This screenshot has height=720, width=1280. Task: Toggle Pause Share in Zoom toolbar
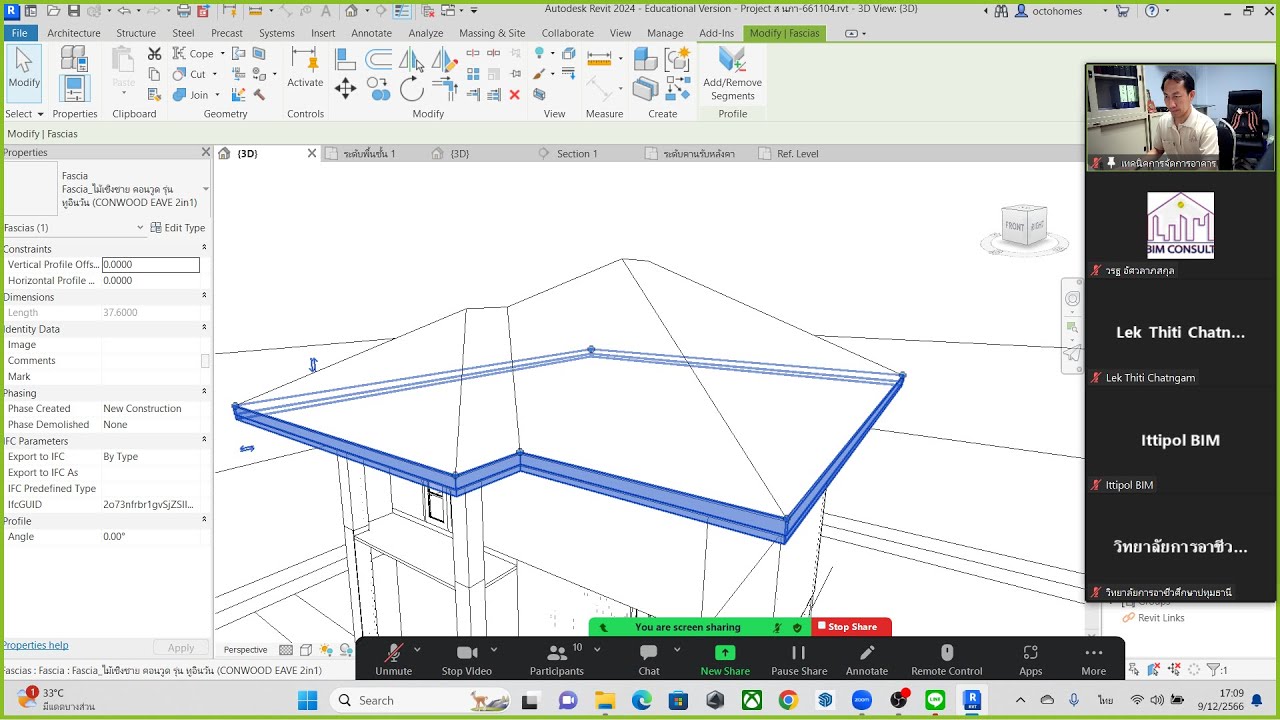(x=799, y=659)
